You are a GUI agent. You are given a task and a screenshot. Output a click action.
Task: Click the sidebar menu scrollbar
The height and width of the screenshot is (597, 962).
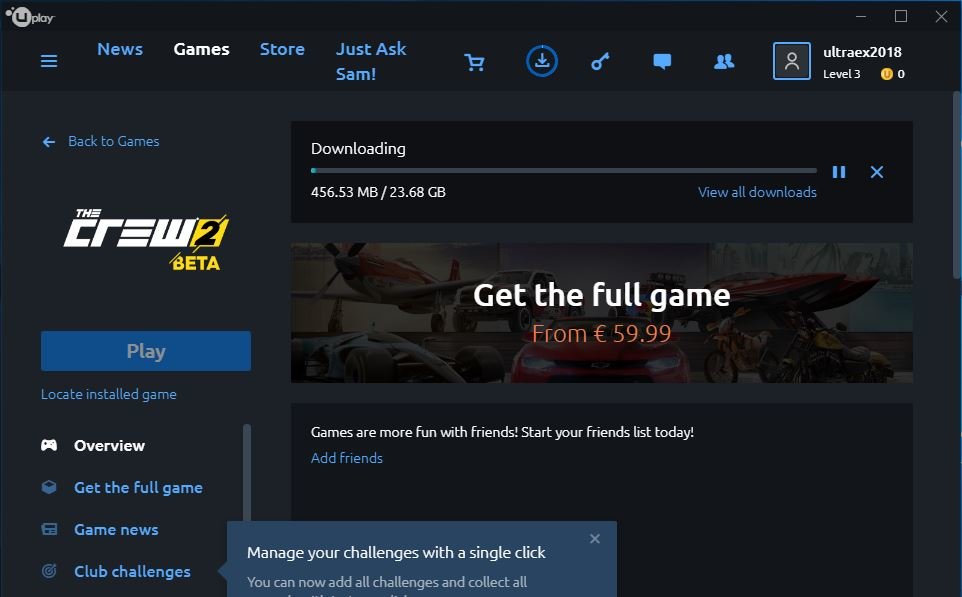pyautogui.click(x=247, y=471)
